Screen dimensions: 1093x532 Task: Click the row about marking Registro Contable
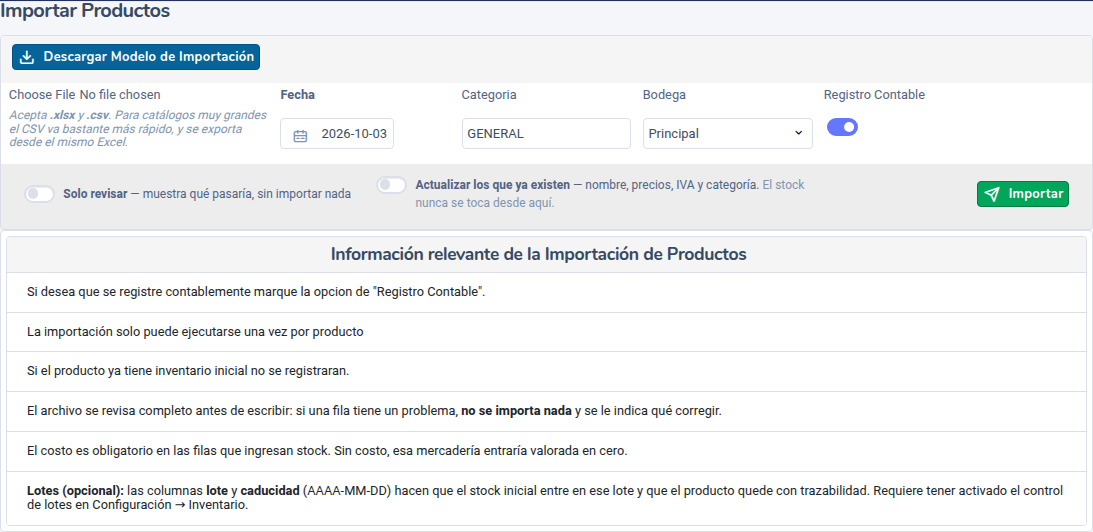coord(546,292)
